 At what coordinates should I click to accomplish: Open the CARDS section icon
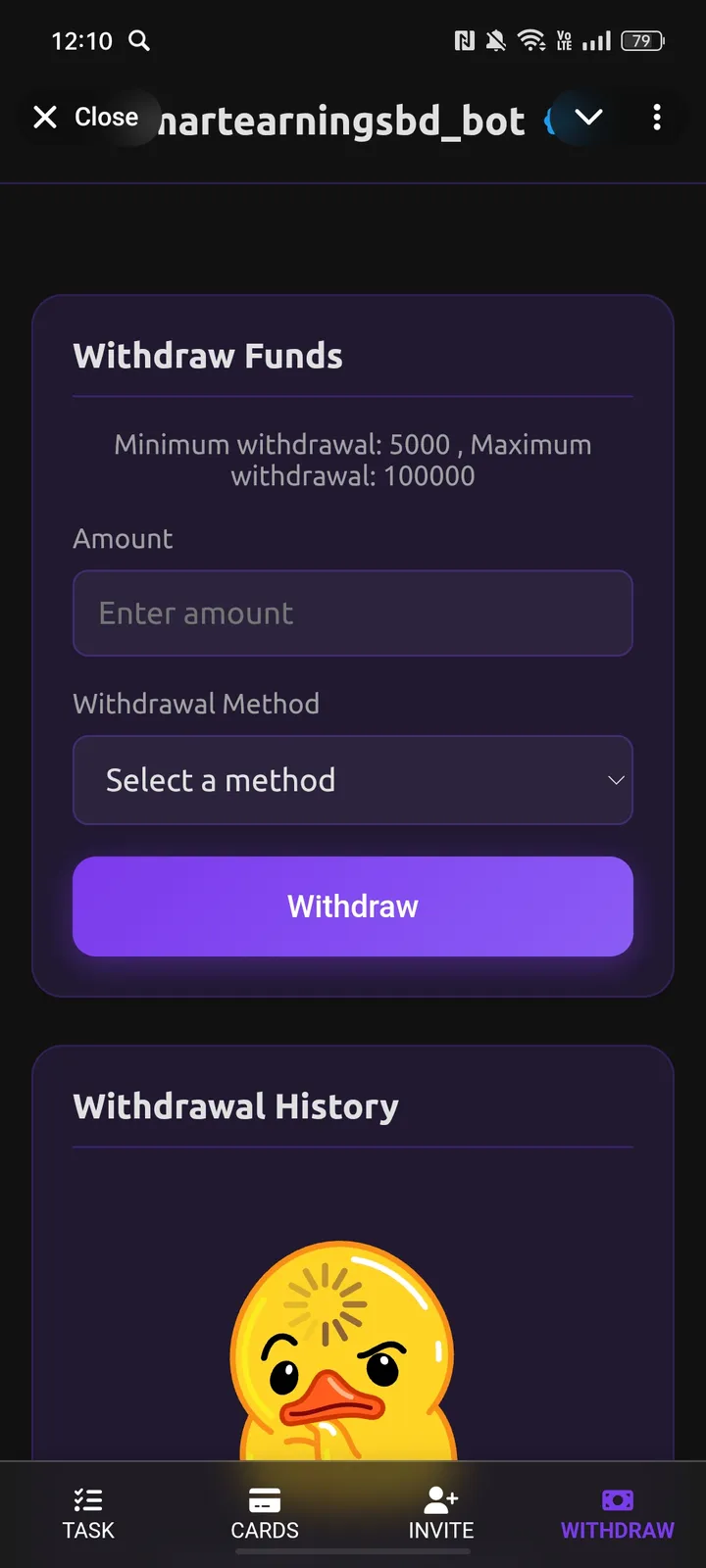265,1498
